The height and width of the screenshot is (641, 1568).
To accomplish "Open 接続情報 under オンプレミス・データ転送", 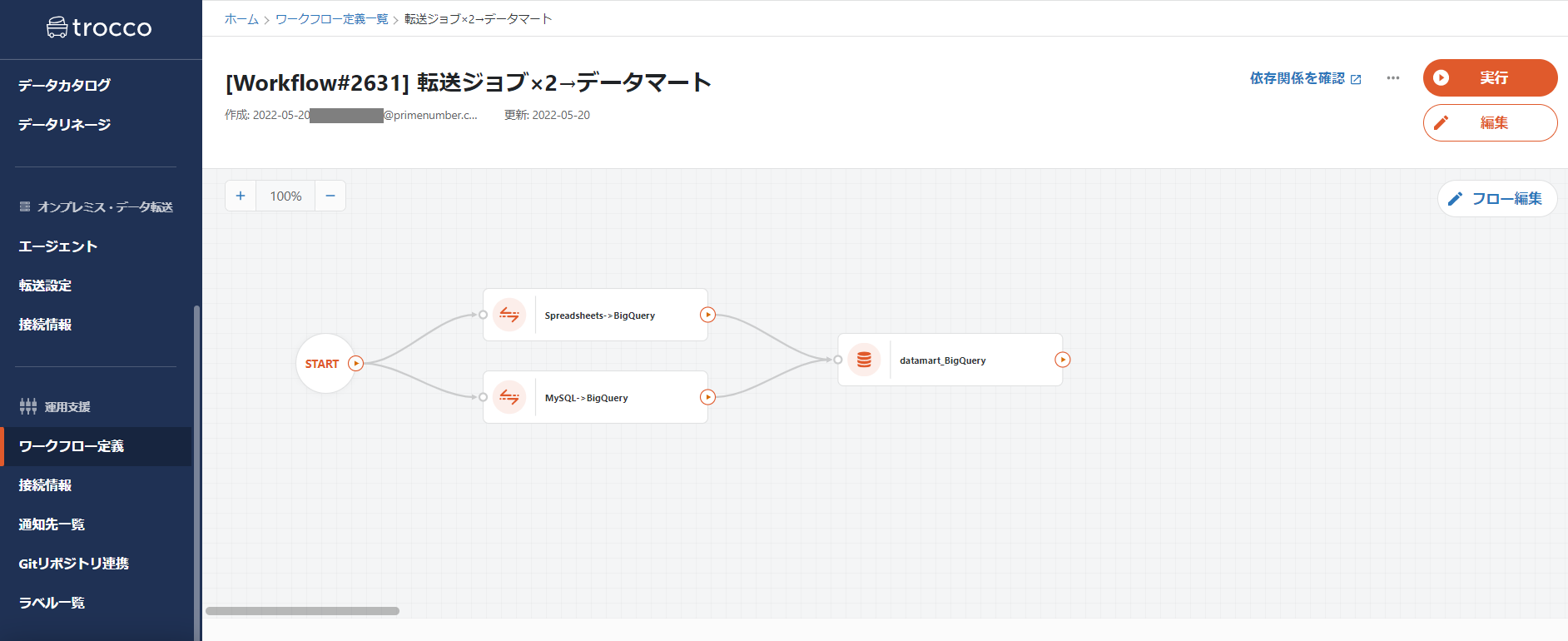I will [x=45, y=325].
